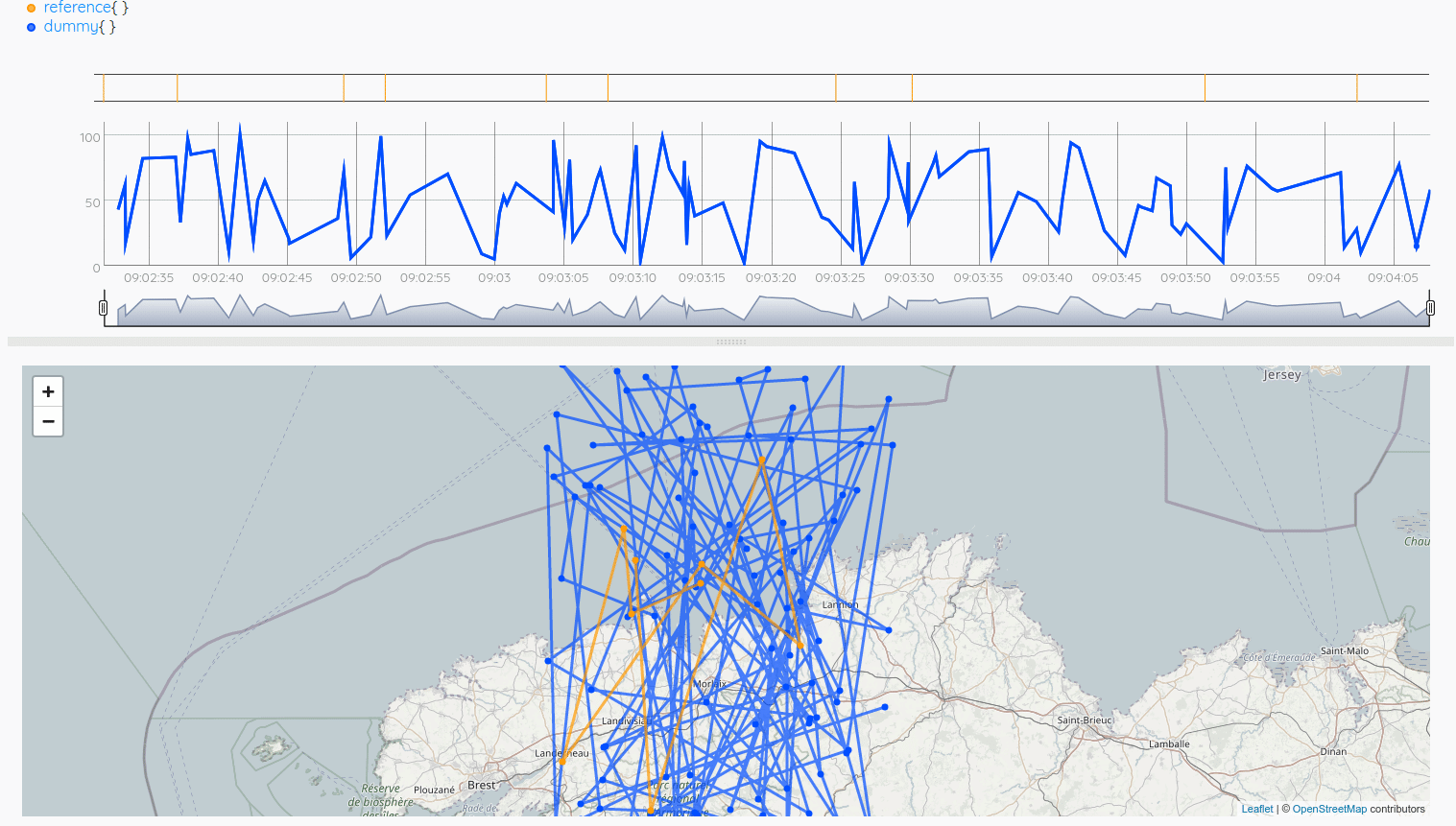This screenshot has height=826, width=1456.
Task: Select the rightmost orange annotation marker
Action: point(1356,88)
